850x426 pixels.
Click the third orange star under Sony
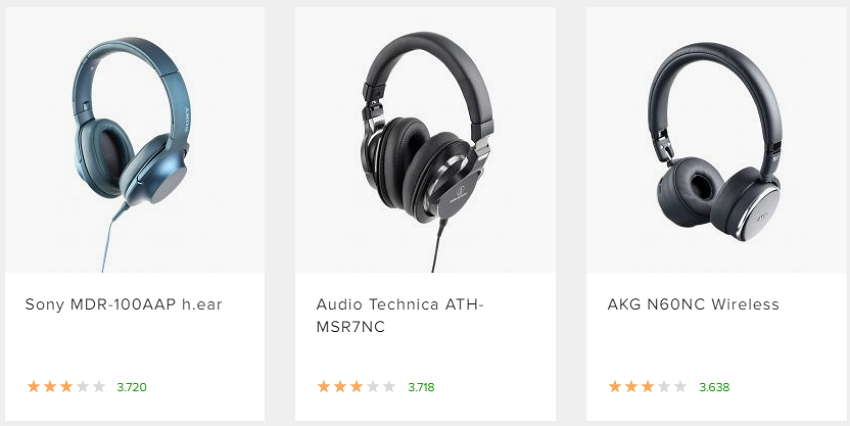[66, 386]
